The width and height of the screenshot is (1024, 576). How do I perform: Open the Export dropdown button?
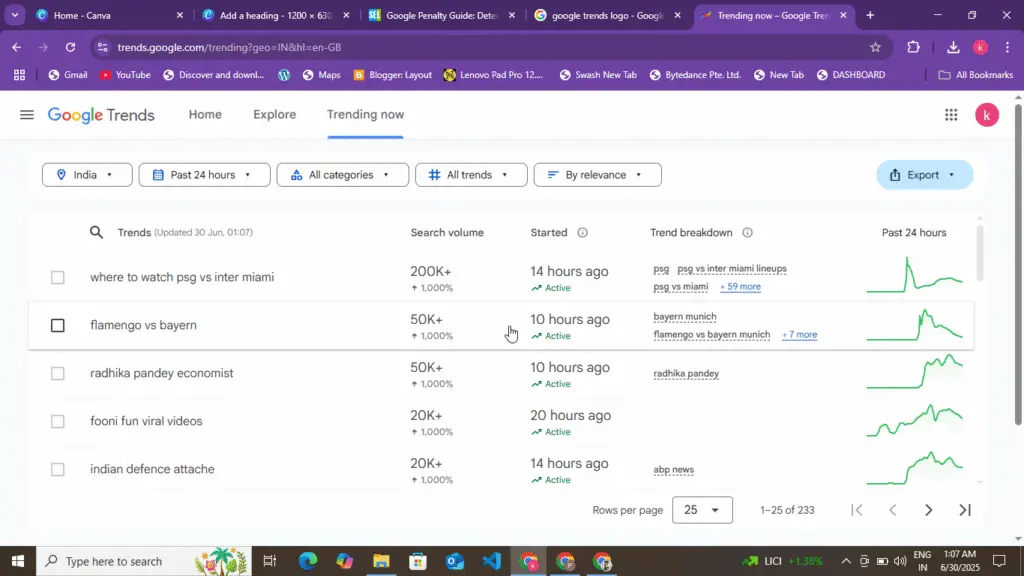coord(924,175)
